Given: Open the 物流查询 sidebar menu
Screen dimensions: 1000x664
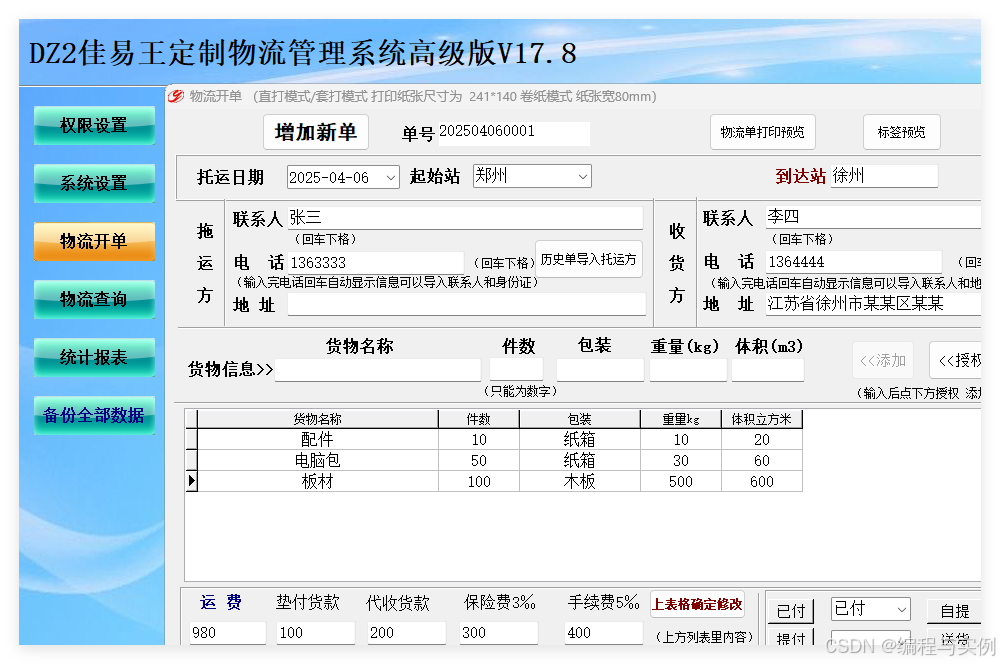Looking at the screenshot, I should 94,299.
